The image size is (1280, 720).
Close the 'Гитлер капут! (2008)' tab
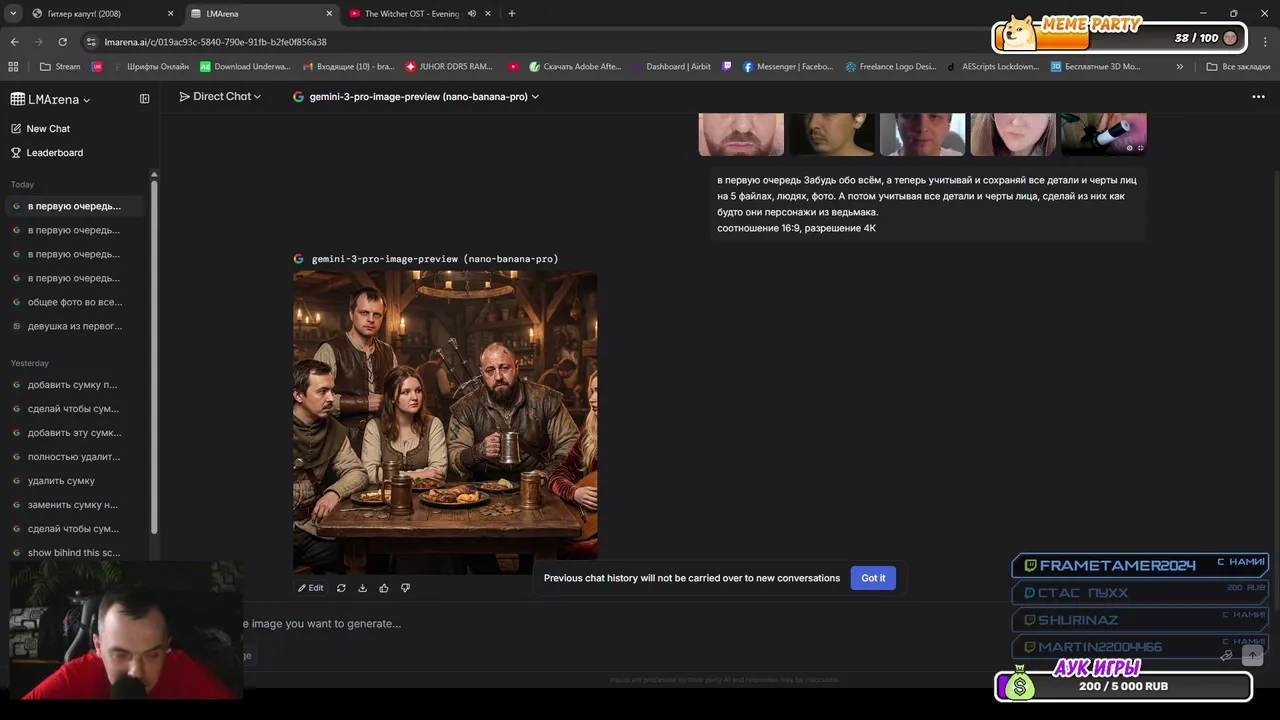[x=170, y=14]
